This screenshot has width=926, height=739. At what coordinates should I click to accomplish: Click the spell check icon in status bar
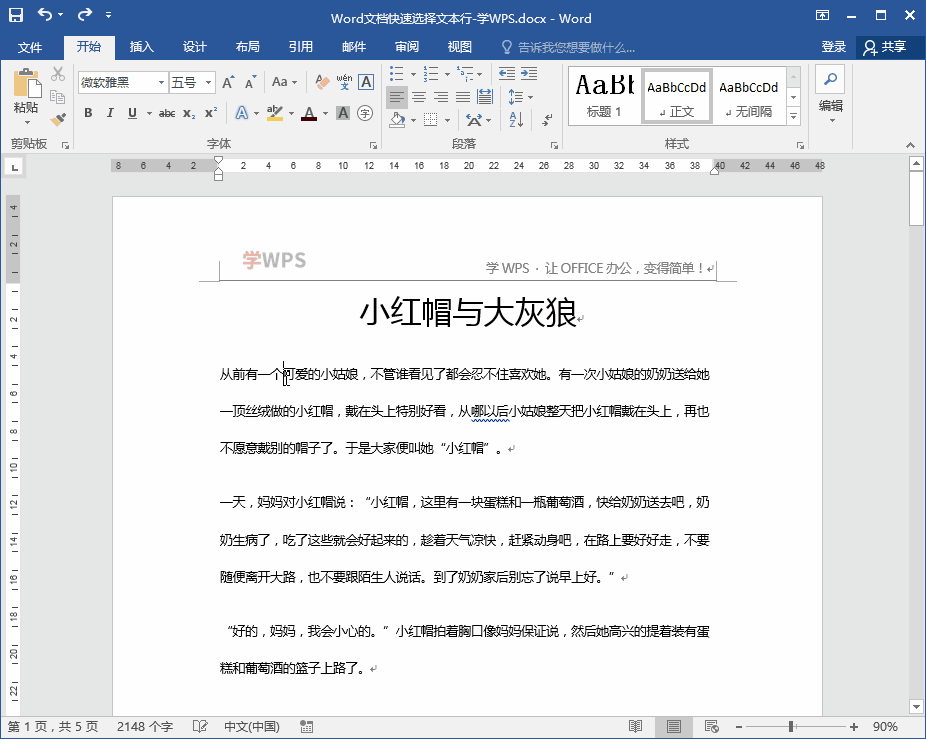point(200,727)
